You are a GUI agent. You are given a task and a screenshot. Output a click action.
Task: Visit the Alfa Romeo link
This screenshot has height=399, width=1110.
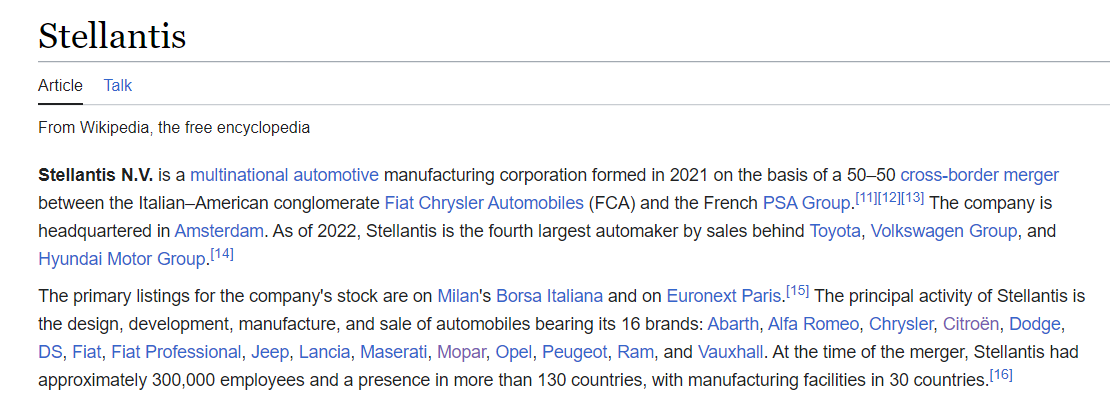point(813,324)
